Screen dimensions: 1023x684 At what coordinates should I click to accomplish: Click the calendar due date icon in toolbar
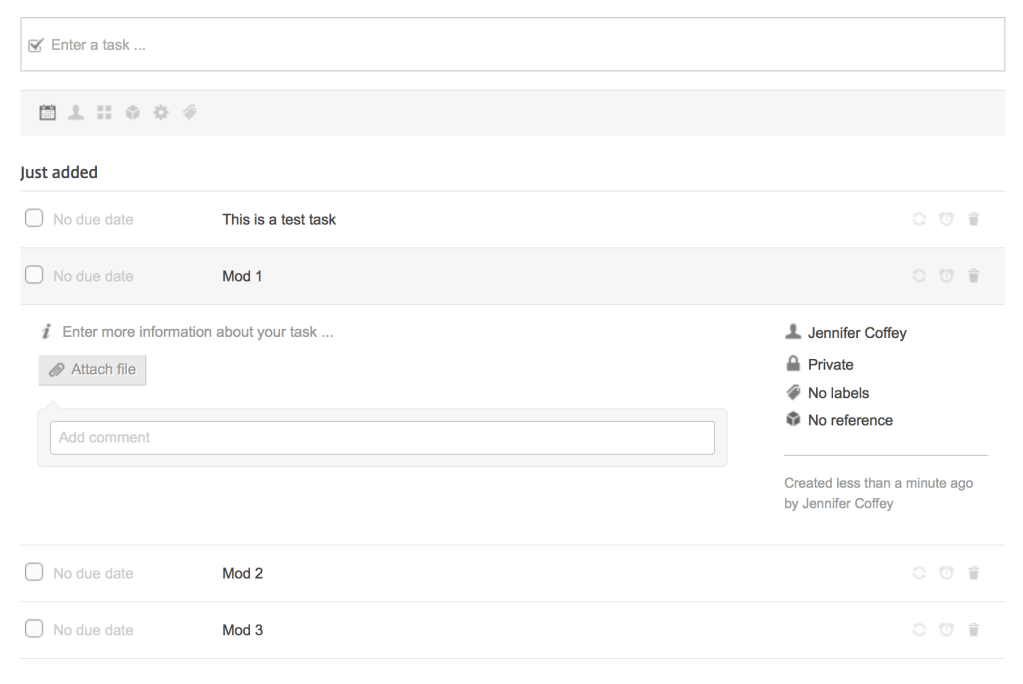tap(46, 114)
